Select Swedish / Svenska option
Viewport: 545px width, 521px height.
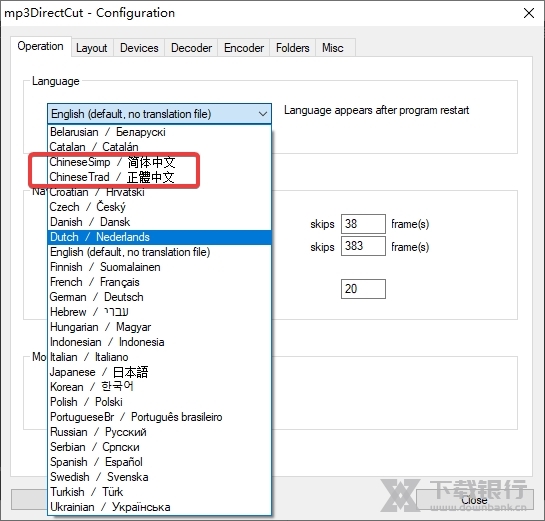[159, 477]
